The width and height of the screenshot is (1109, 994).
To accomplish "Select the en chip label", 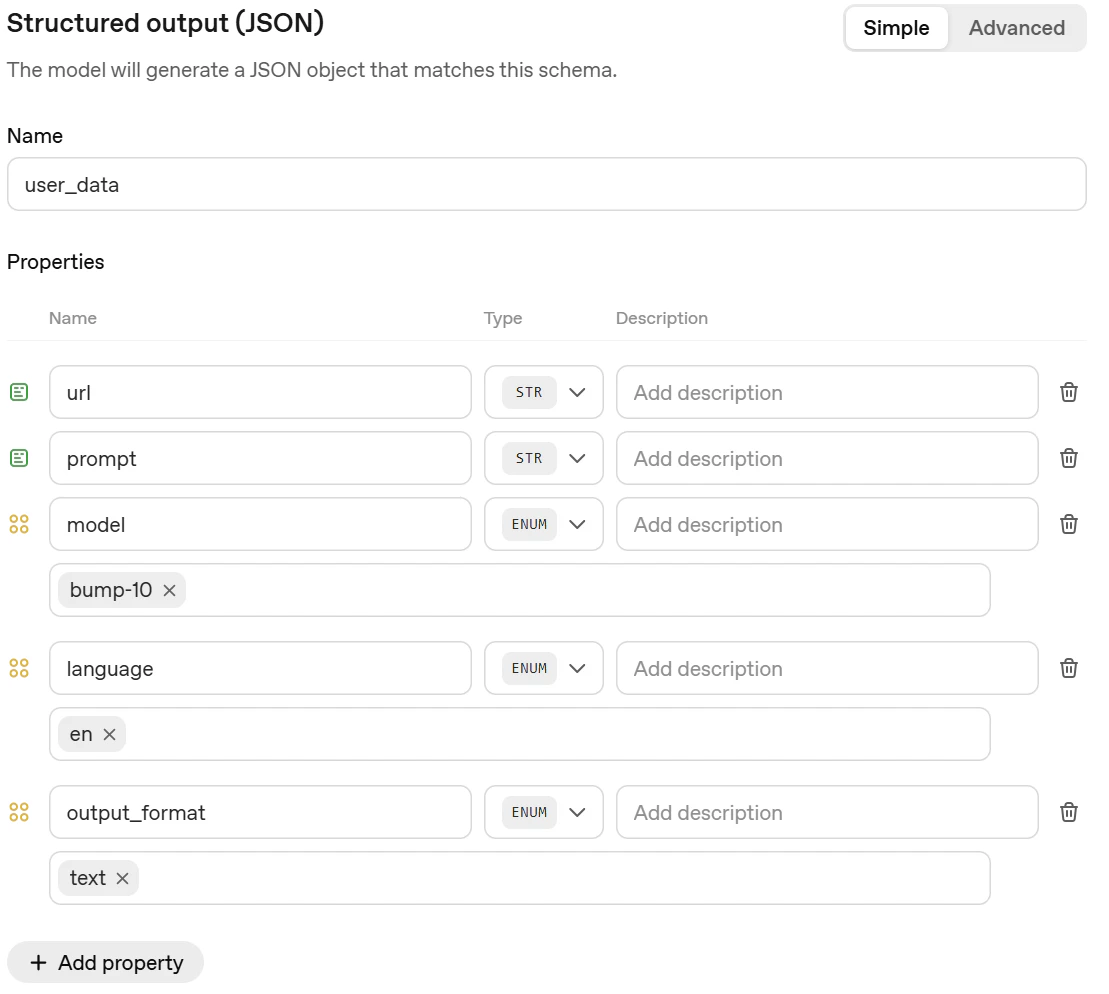I will point(81,734).
